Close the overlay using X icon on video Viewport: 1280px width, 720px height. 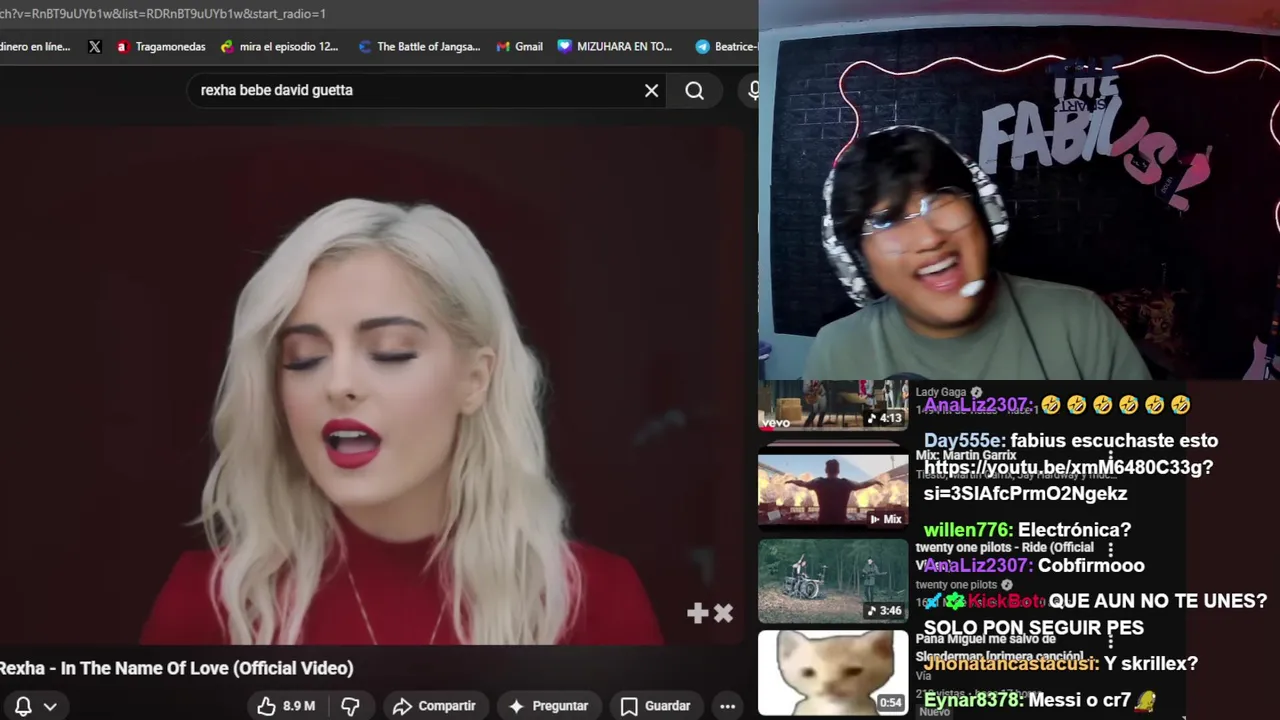723,613
